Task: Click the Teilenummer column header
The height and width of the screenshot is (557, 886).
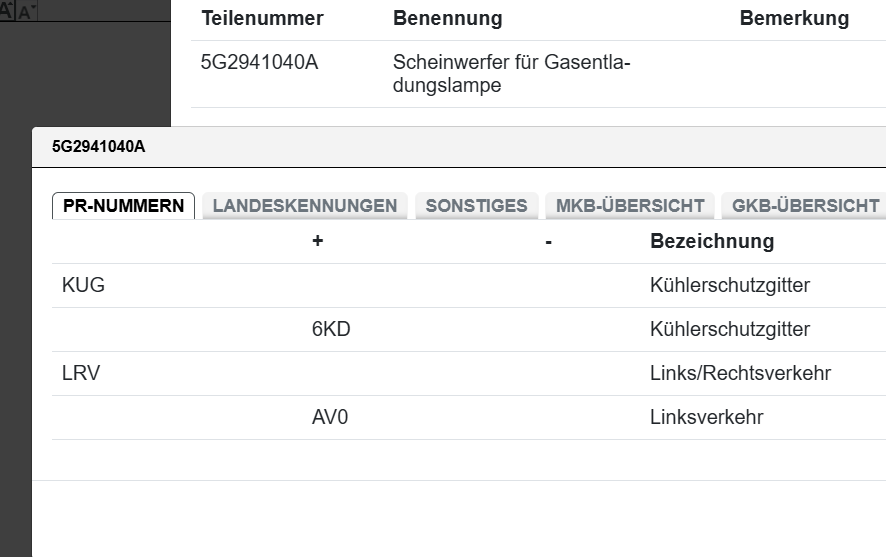Action: (x=262, y=19)
